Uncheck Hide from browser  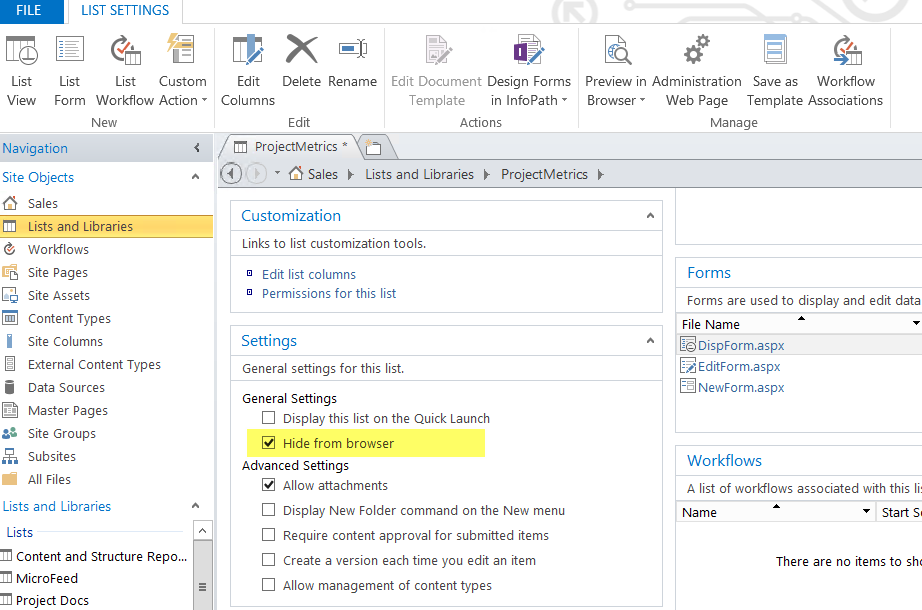[268, 442]
